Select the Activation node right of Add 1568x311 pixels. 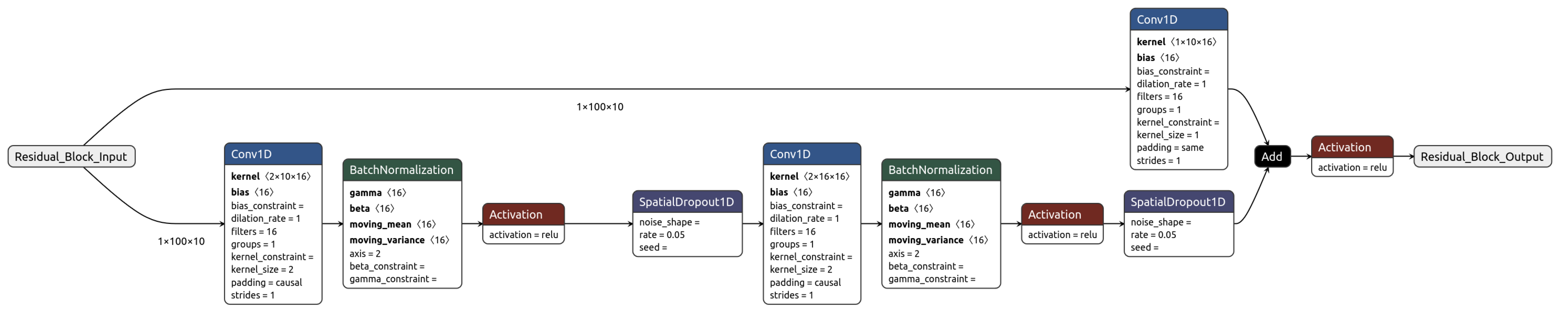(1351, 147)
